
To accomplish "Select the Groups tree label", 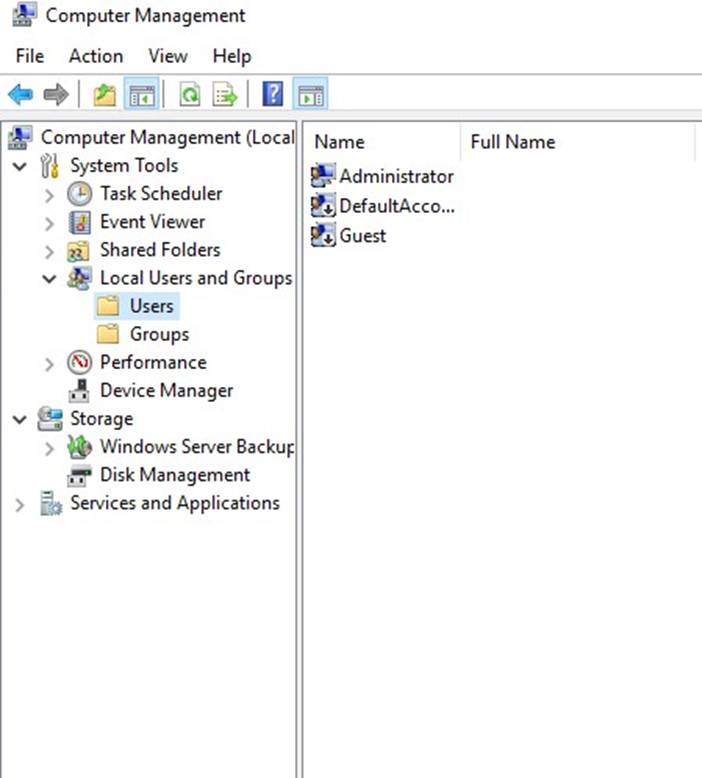I will click(x=159, y=334).
